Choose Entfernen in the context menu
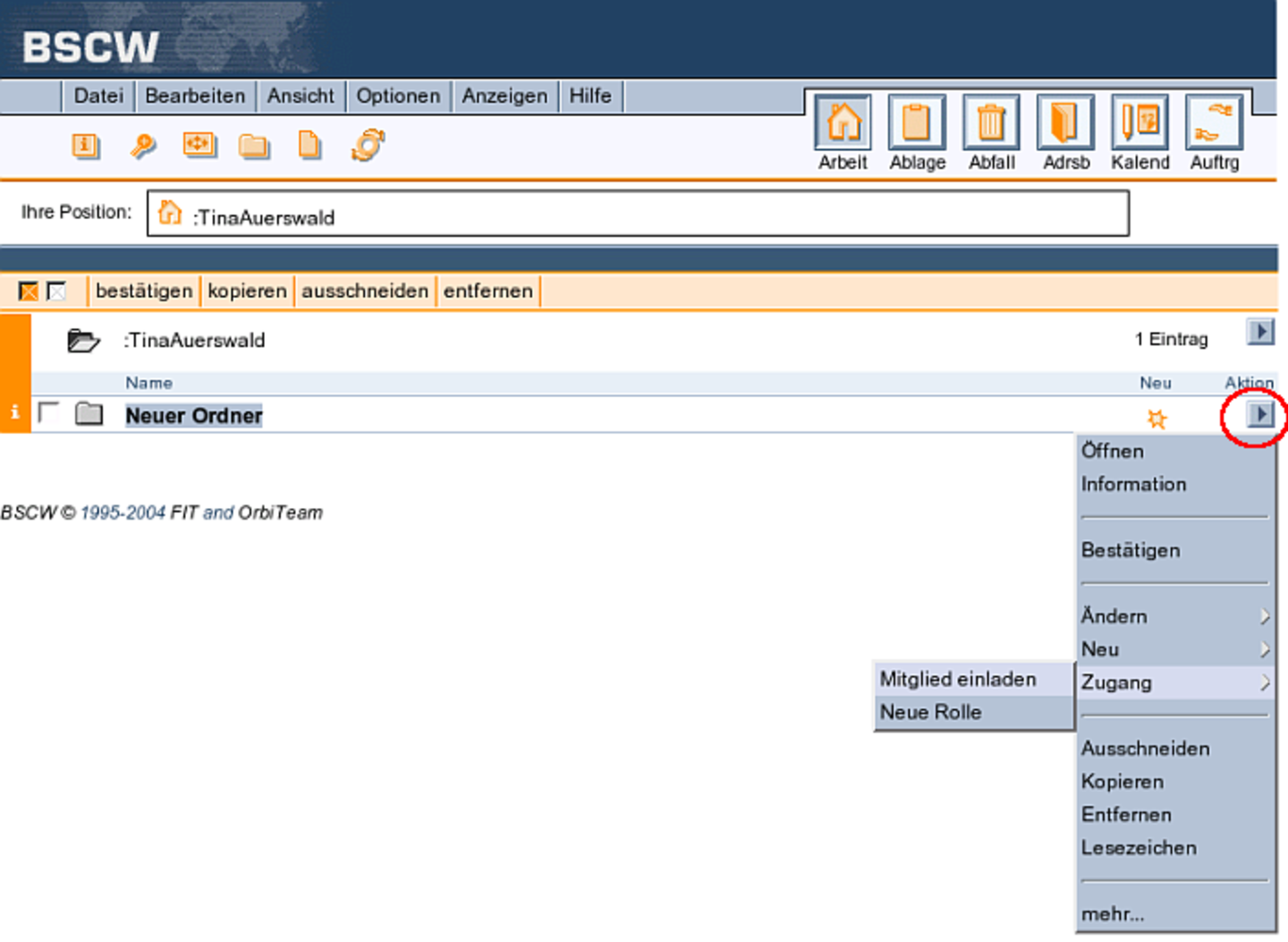The height and width of the screenshot is (942, 1288). pos(1176,815)
